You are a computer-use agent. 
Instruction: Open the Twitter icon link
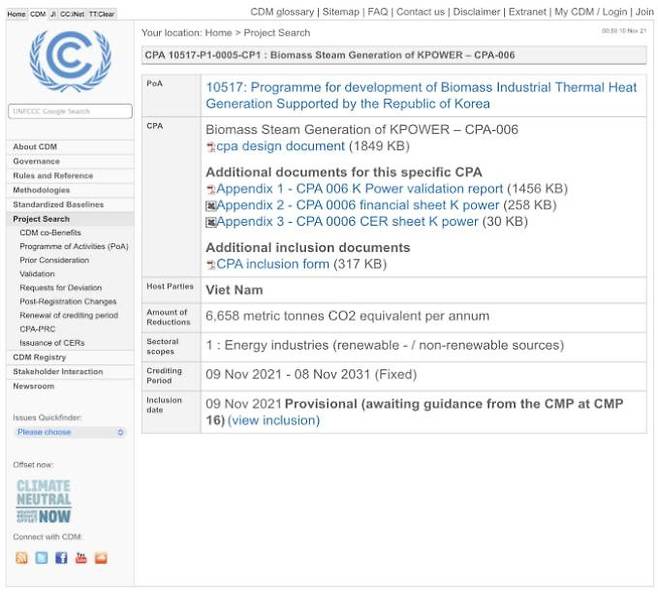tap(41, 558)
